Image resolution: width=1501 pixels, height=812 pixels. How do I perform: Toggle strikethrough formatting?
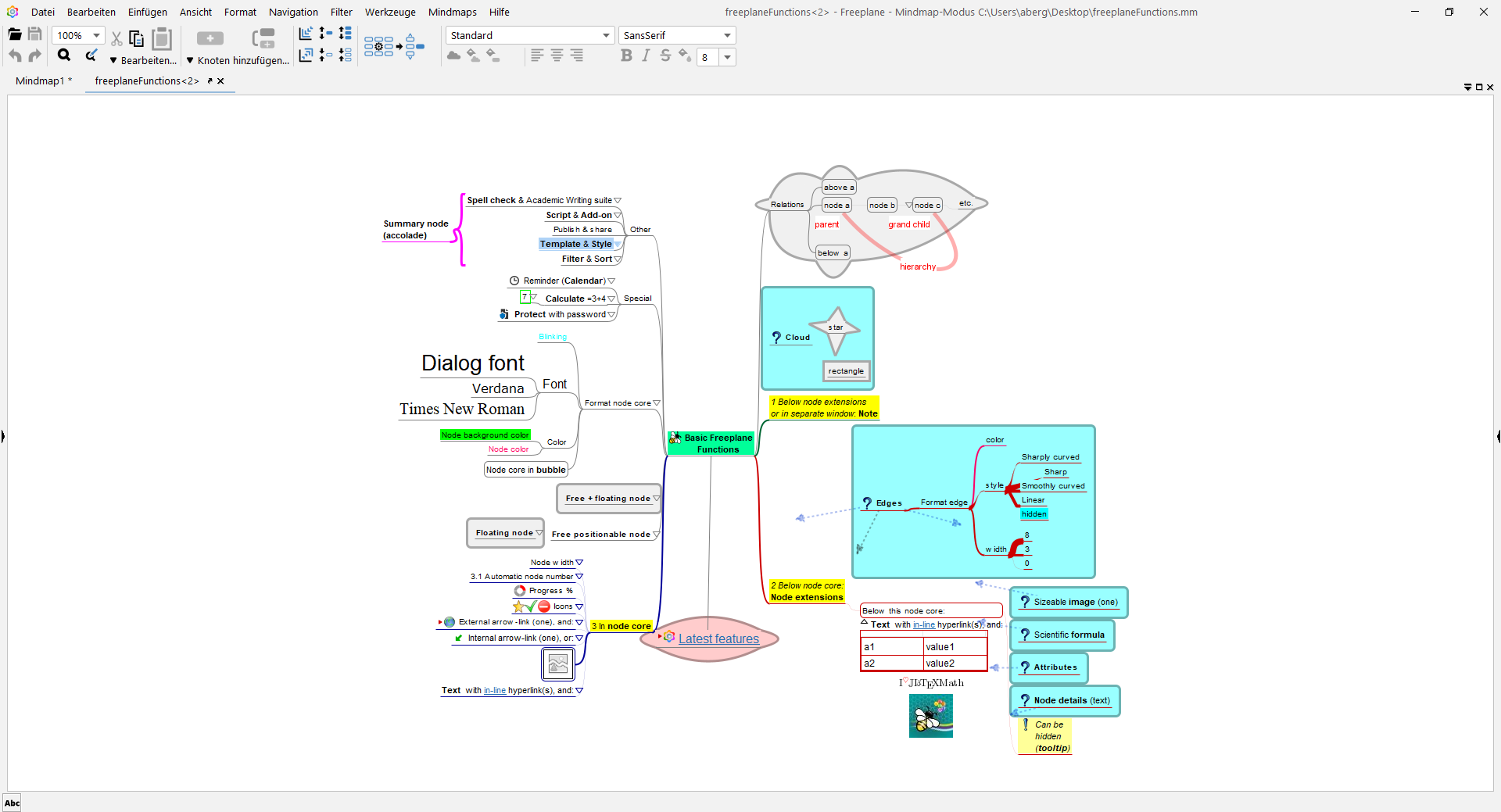click(x=665, y=55)
